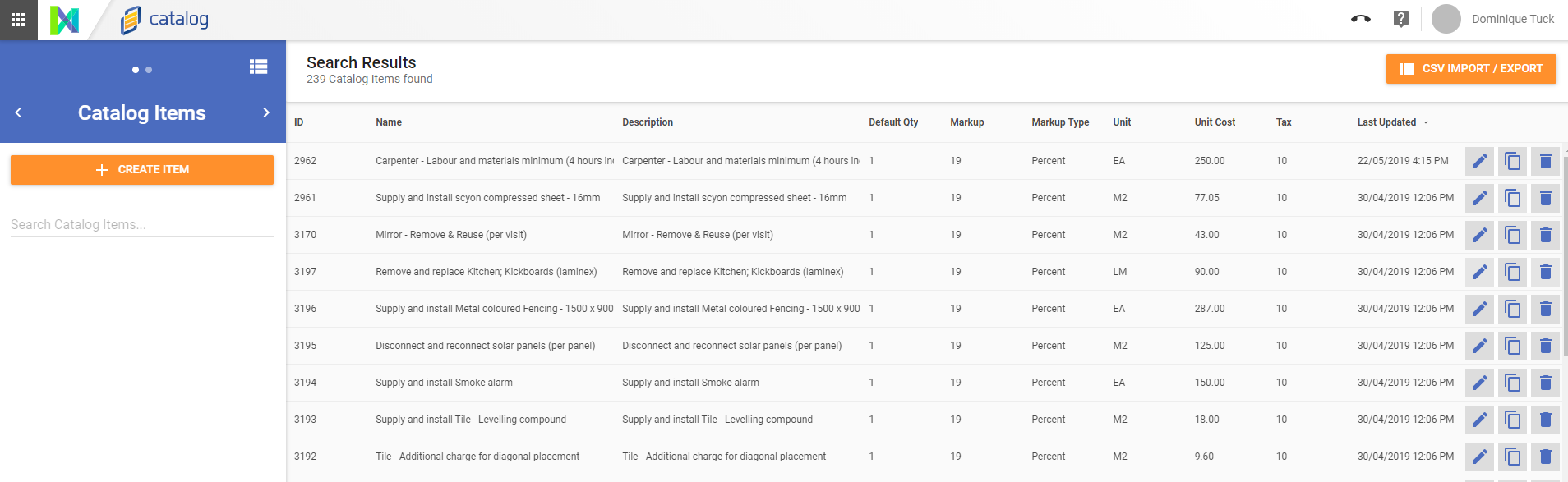Delete item 3170 with the trash icon

pyautogui.click(x=1545, y=235)
